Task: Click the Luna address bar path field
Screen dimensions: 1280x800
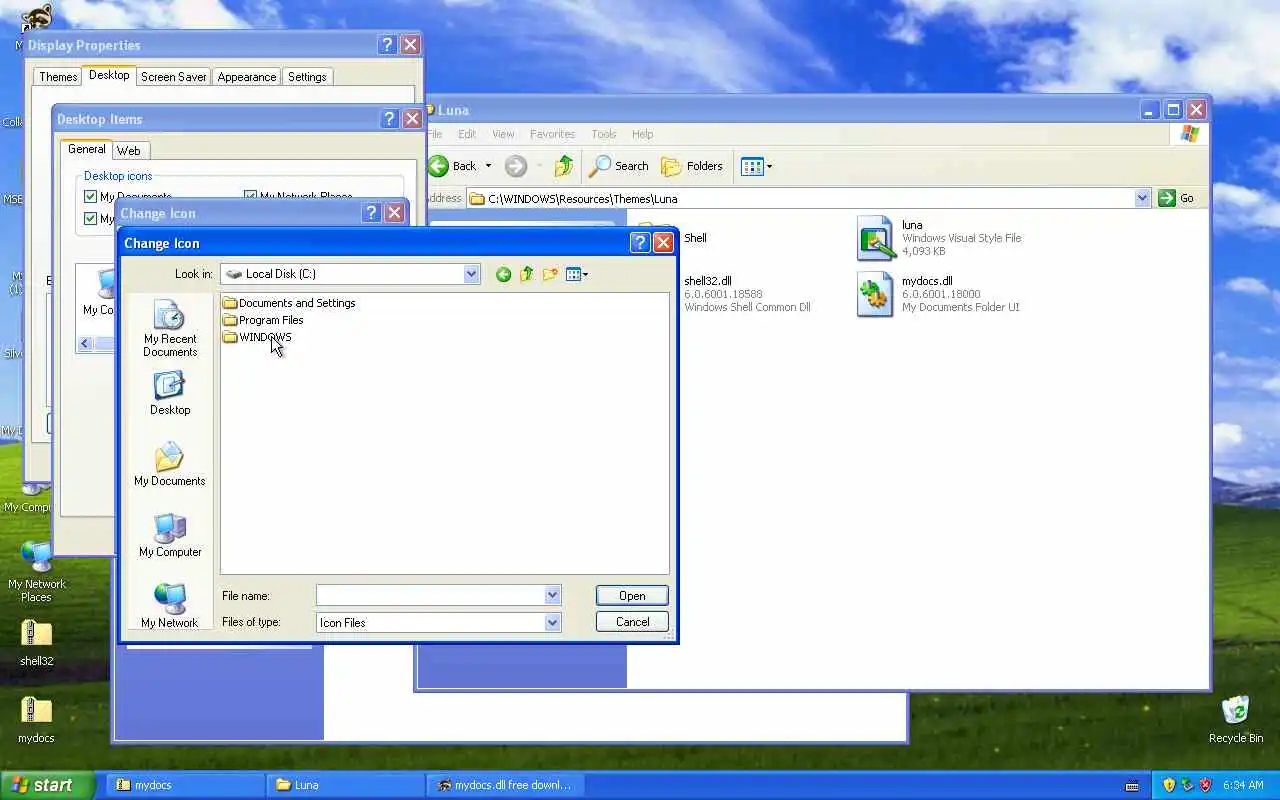Action: (x=800, y=198)
